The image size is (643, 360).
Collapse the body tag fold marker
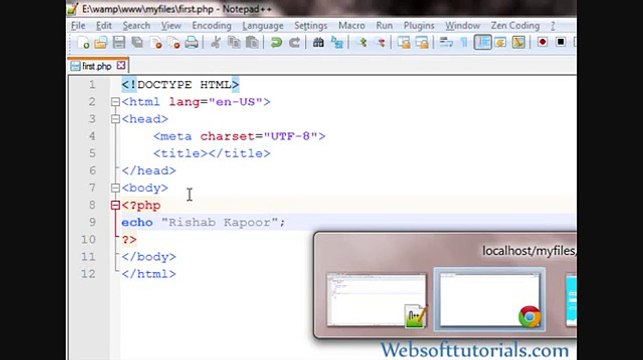115,188
